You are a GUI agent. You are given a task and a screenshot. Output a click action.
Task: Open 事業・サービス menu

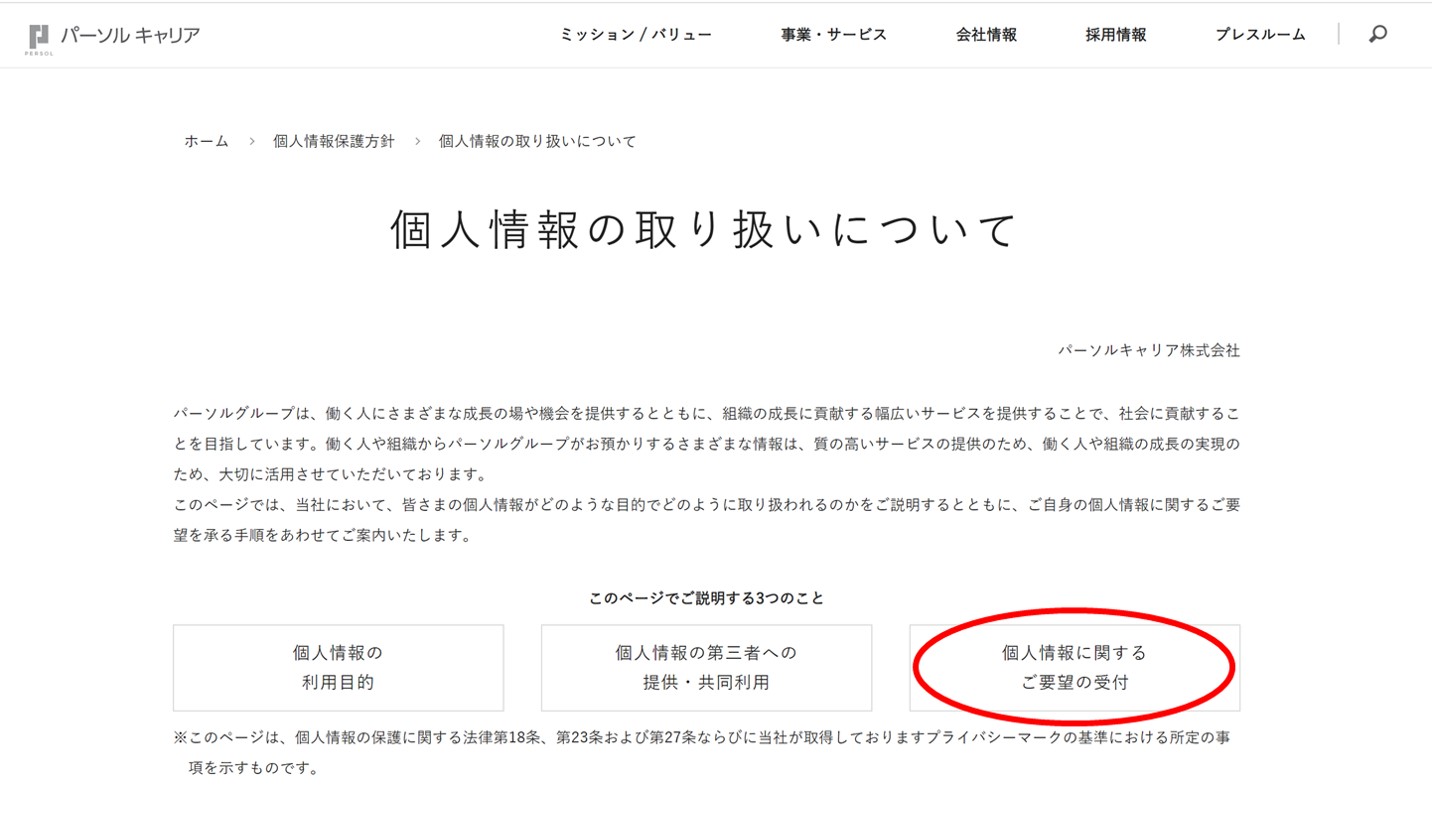(x=834, y=34)
